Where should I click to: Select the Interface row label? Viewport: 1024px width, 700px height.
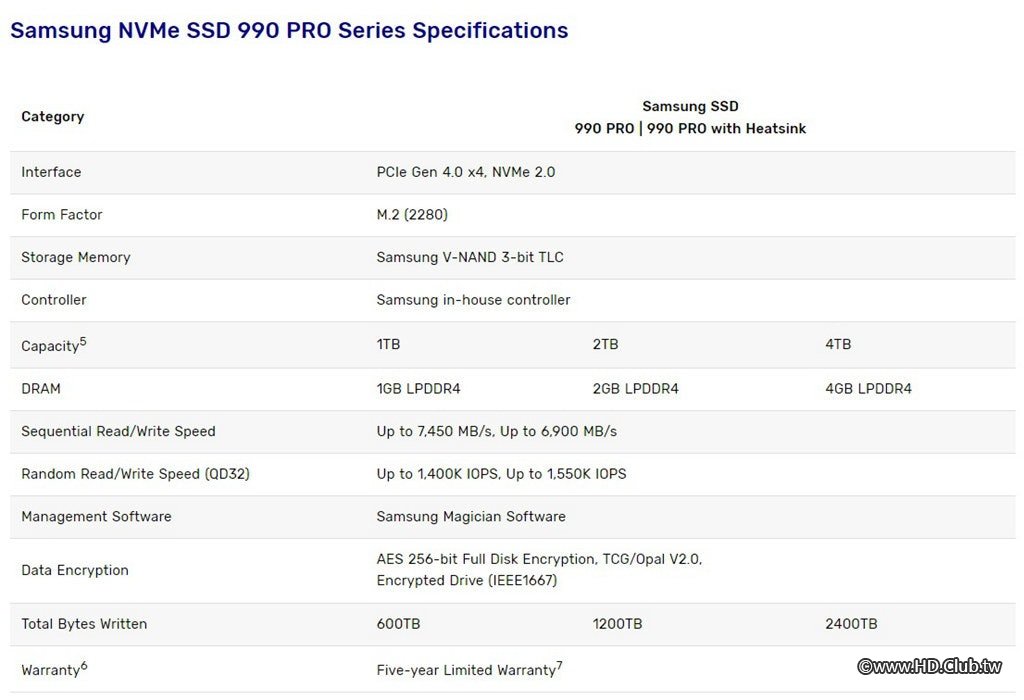[51, 172]
